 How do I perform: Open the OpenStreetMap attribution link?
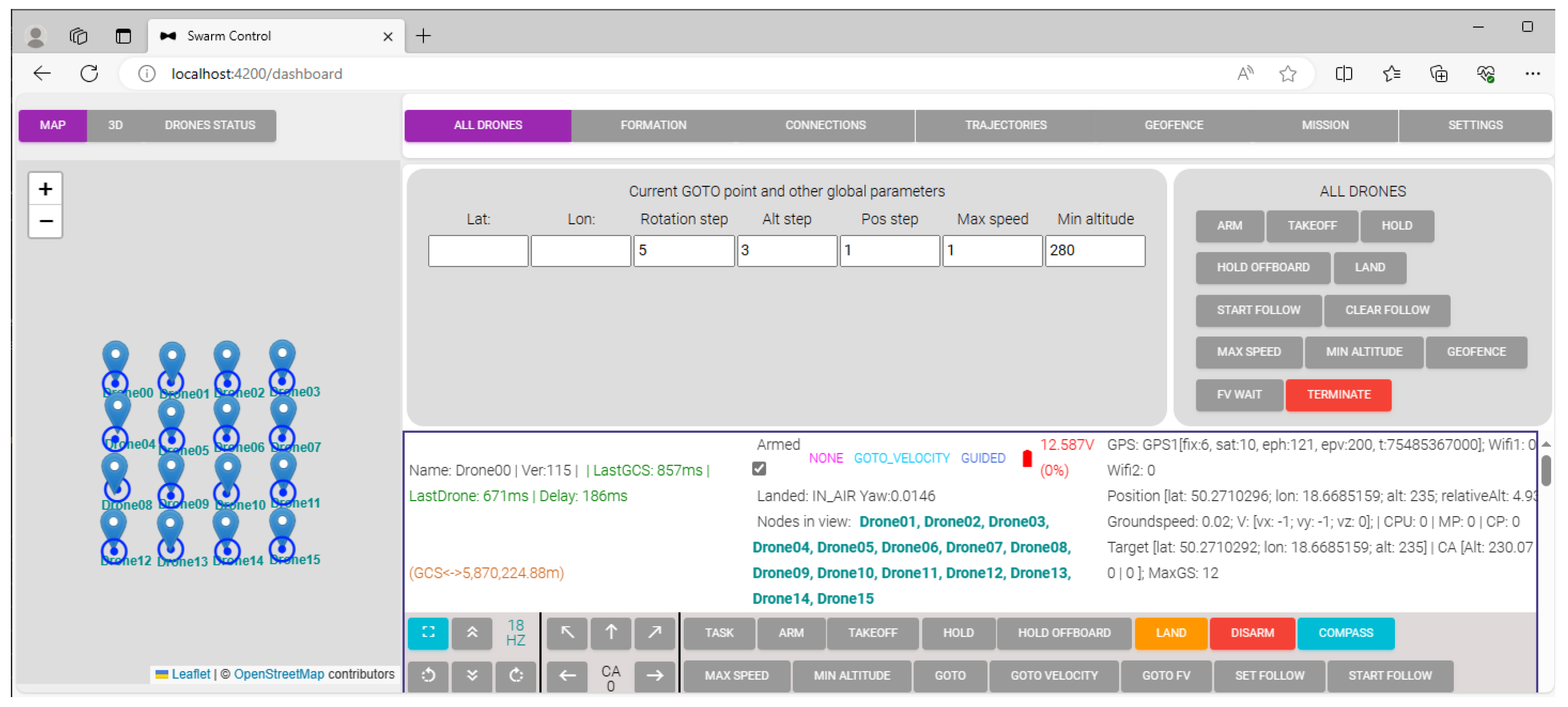click(279, 674)
